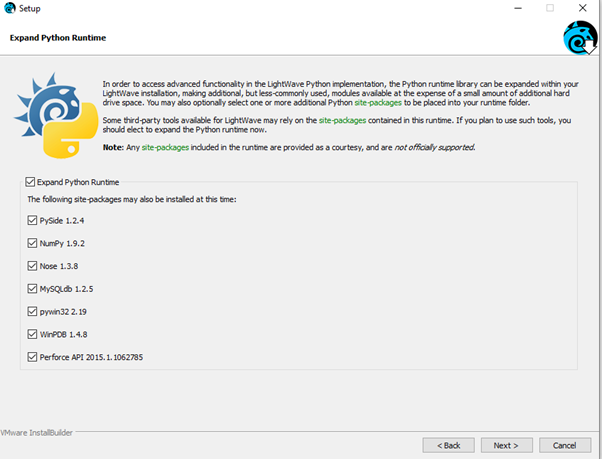Toggle the WinPDB 1.4.8 checkbox

tap(32, 334)
